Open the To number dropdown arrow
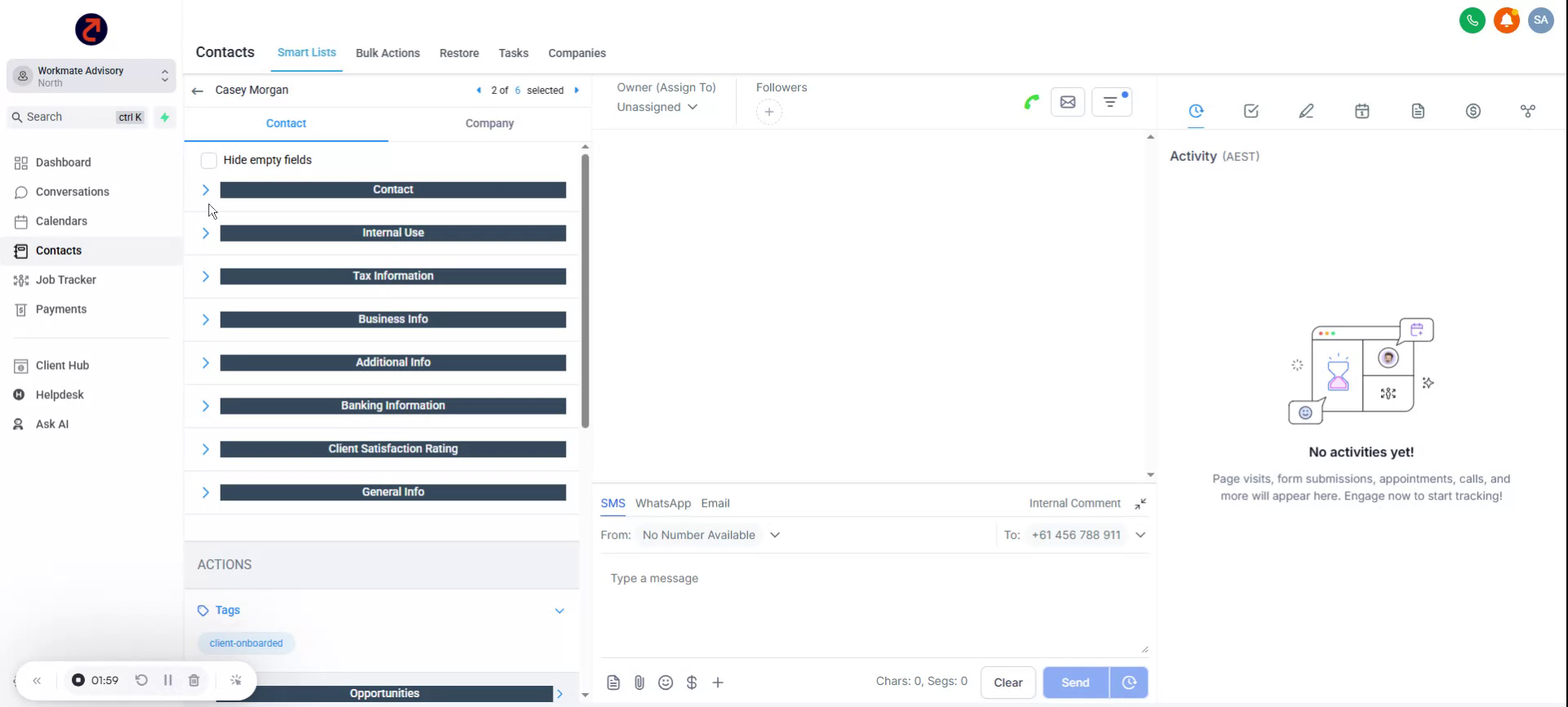Viewport: 1568px width, 707px height. (x=1141, y=536)
